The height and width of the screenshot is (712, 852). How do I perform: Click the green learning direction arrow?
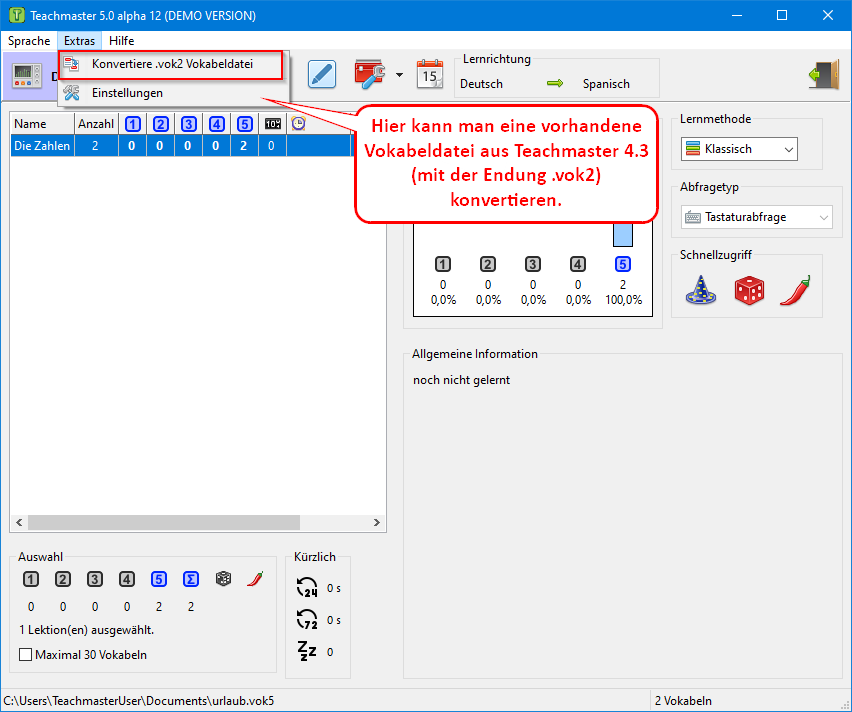[555, 84]
